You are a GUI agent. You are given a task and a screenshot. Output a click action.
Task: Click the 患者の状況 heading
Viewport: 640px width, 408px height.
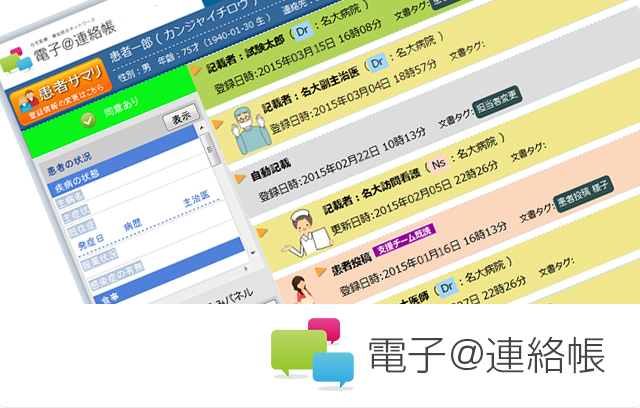[70, 164]
